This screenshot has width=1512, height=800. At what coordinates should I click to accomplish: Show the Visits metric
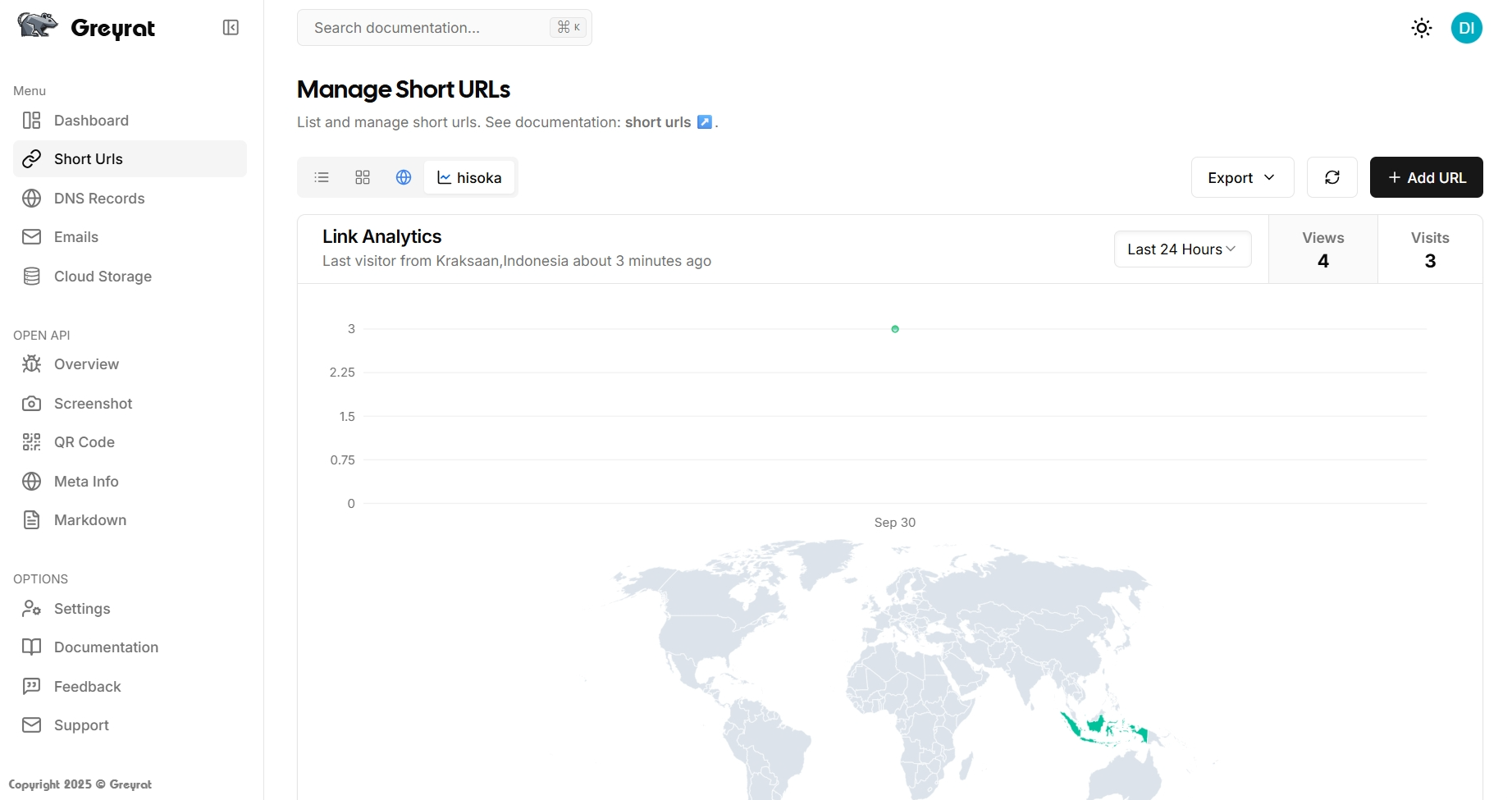[x=1429, y=249]
